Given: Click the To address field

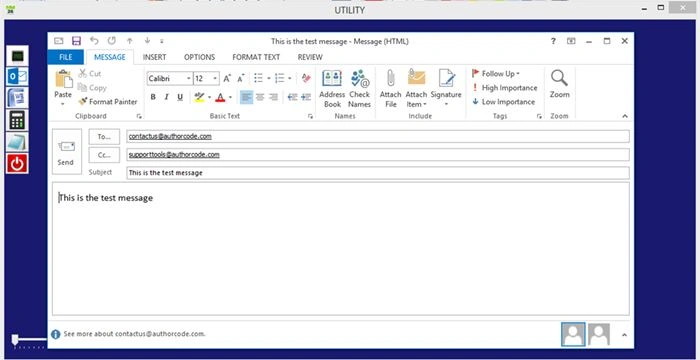Looking at the screenshot, I should pyautogui.click(x=378, y=137).
